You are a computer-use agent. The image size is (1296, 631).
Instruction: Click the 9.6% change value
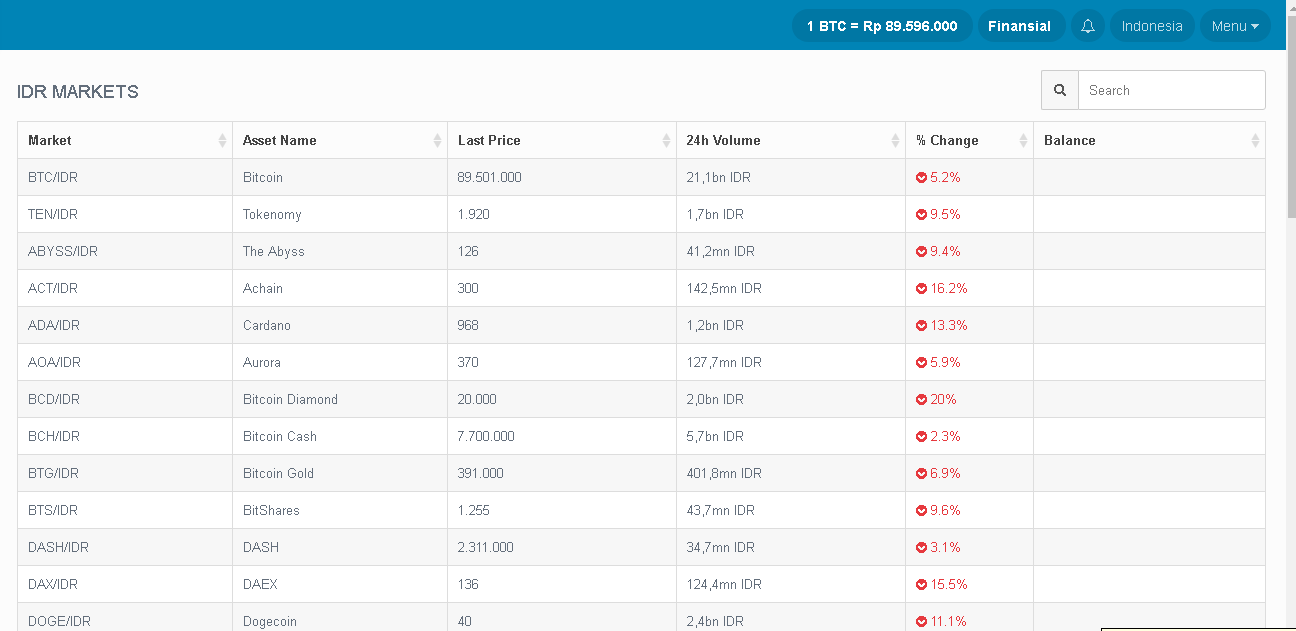coord(945,510)
